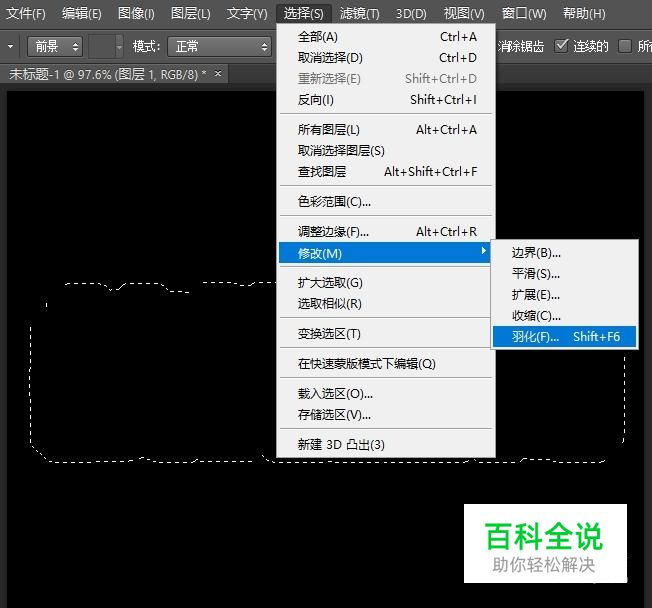Image resolution: width=652 pixels, height=608 pixels.
Task: Open the 视图(V) menu
Action: (464, 14)
